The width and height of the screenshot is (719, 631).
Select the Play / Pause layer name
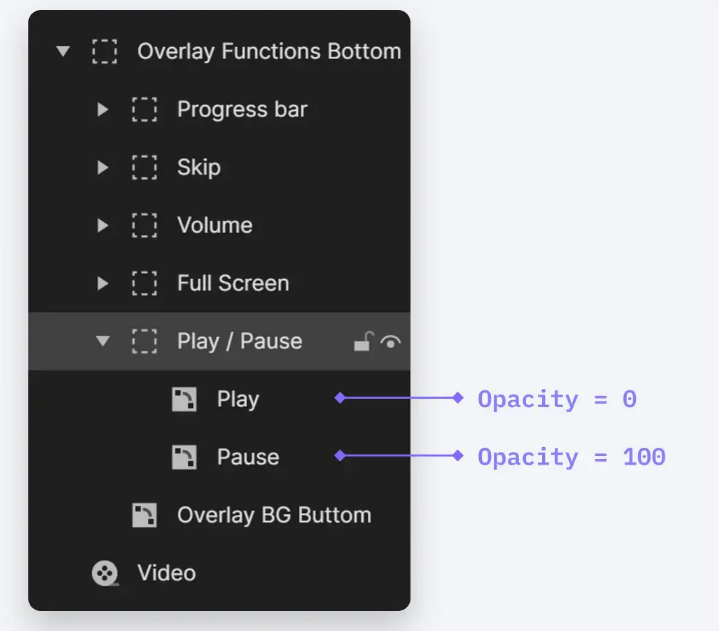(239, 342)
